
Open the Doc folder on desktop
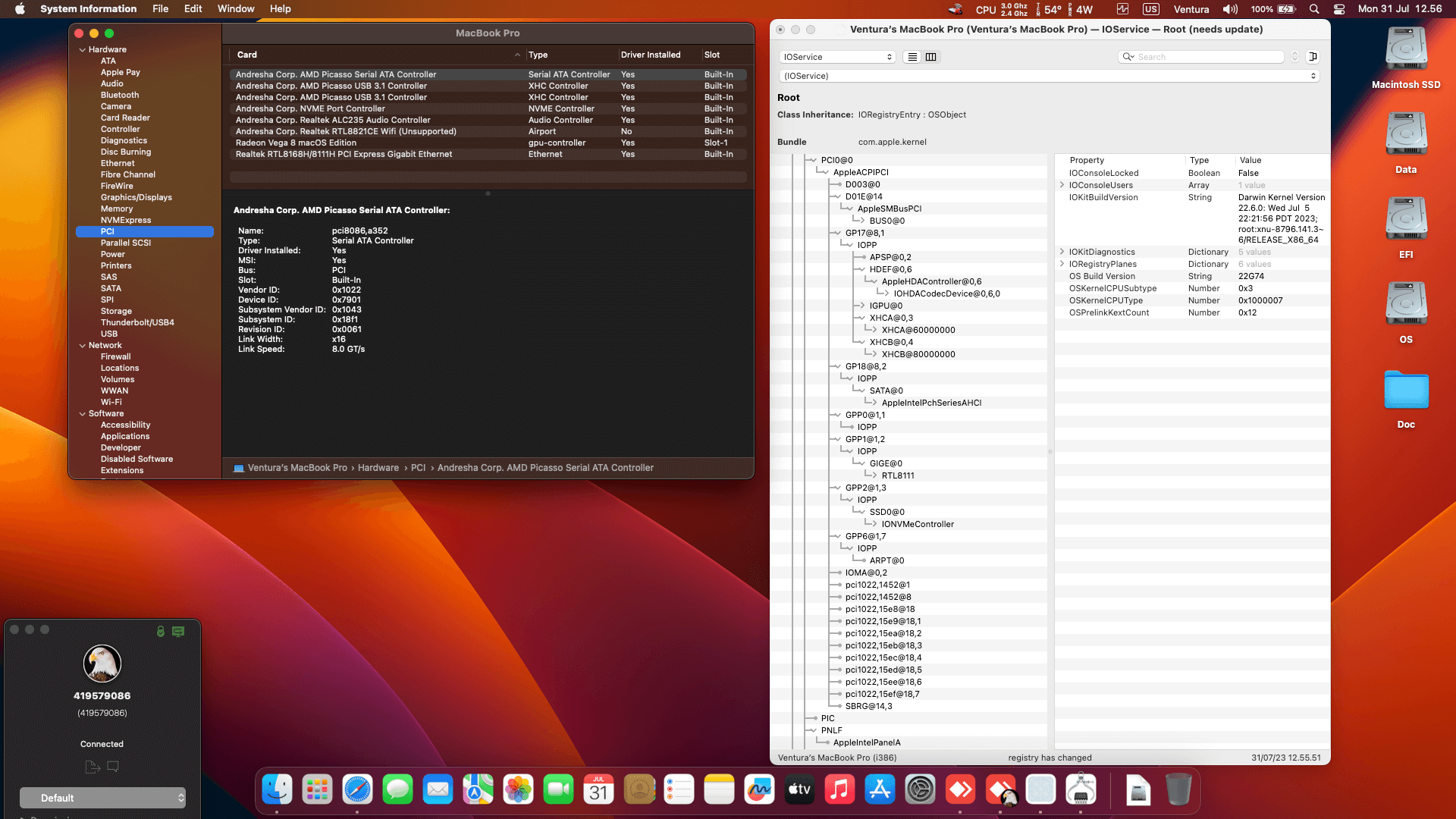click(x=1406, y=399)
